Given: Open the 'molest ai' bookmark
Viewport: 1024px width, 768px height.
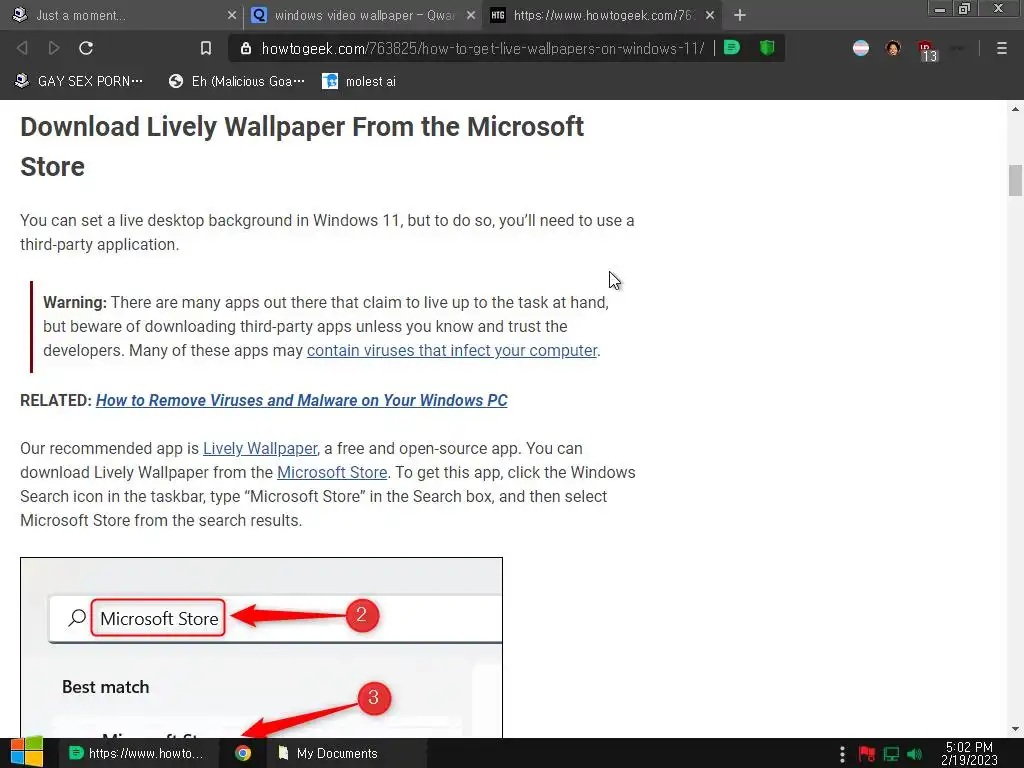Looking at the screenshot, I should coord(359,82).
